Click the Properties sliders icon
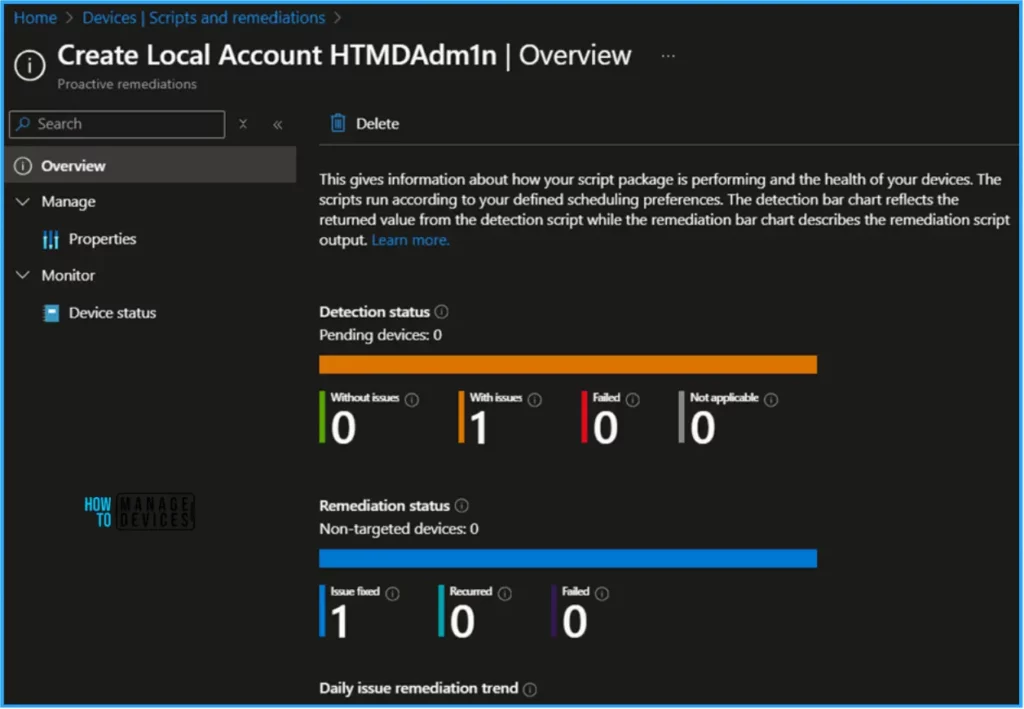Viewport: 1024px width, 709px height. [x=51, y=240]
